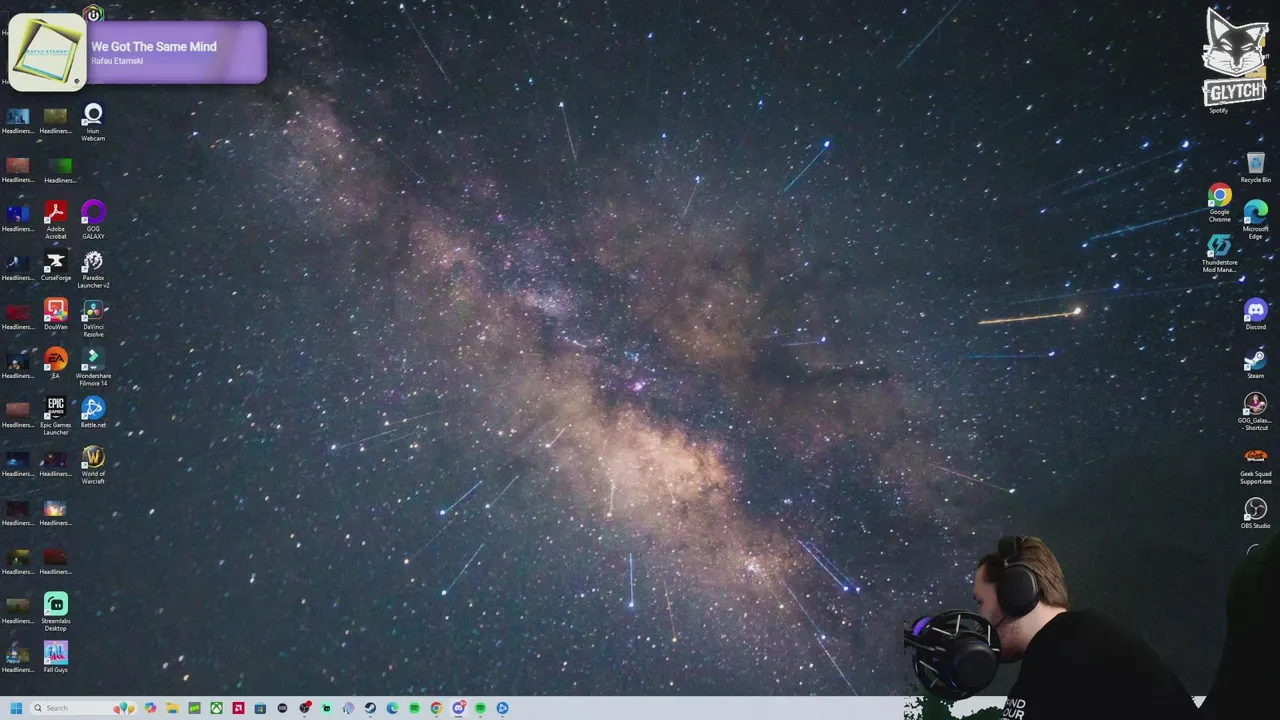Open the Epic Games Launcher icon
The width and height of the screenshot is (1280, 720).
tap(55, 416)
